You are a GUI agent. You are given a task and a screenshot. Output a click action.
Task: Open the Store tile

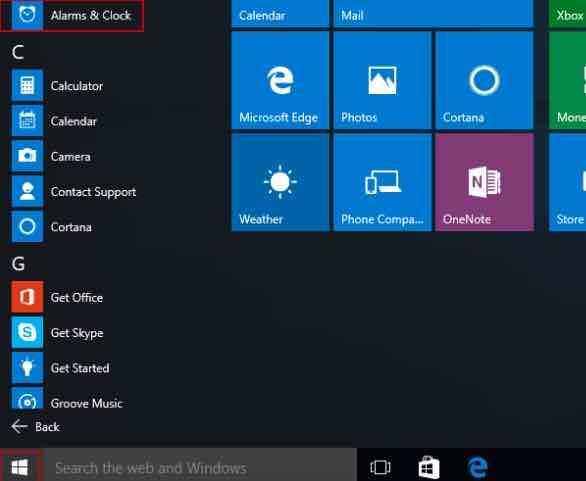click(x=567, y=182)
